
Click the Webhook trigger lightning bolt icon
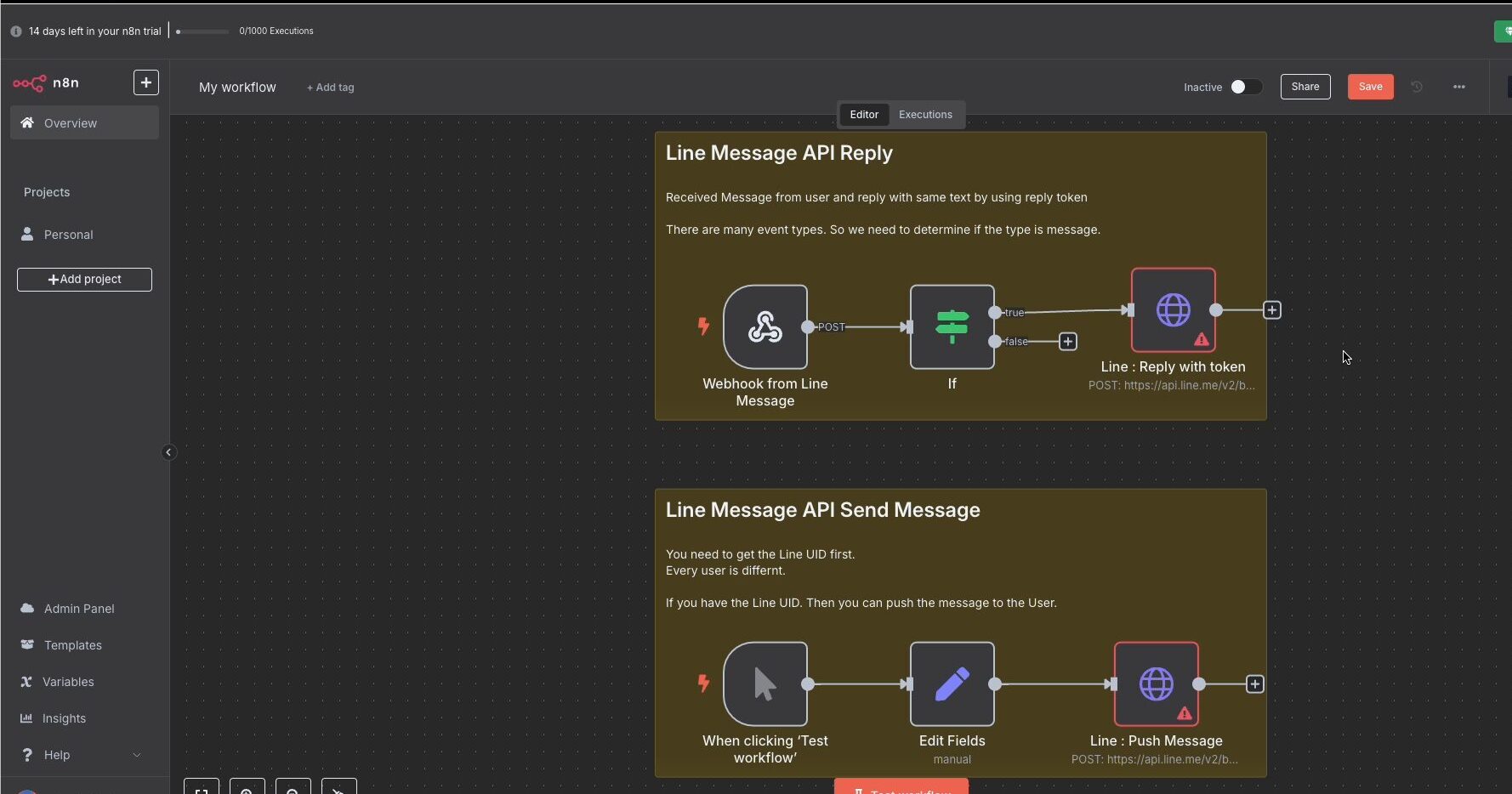coord(703,326)
